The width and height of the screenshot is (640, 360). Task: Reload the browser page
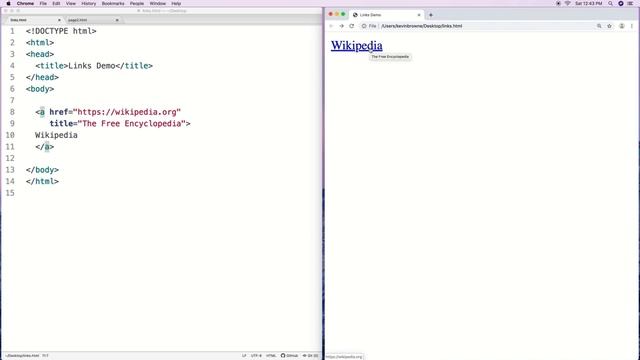tap(352, 26)
